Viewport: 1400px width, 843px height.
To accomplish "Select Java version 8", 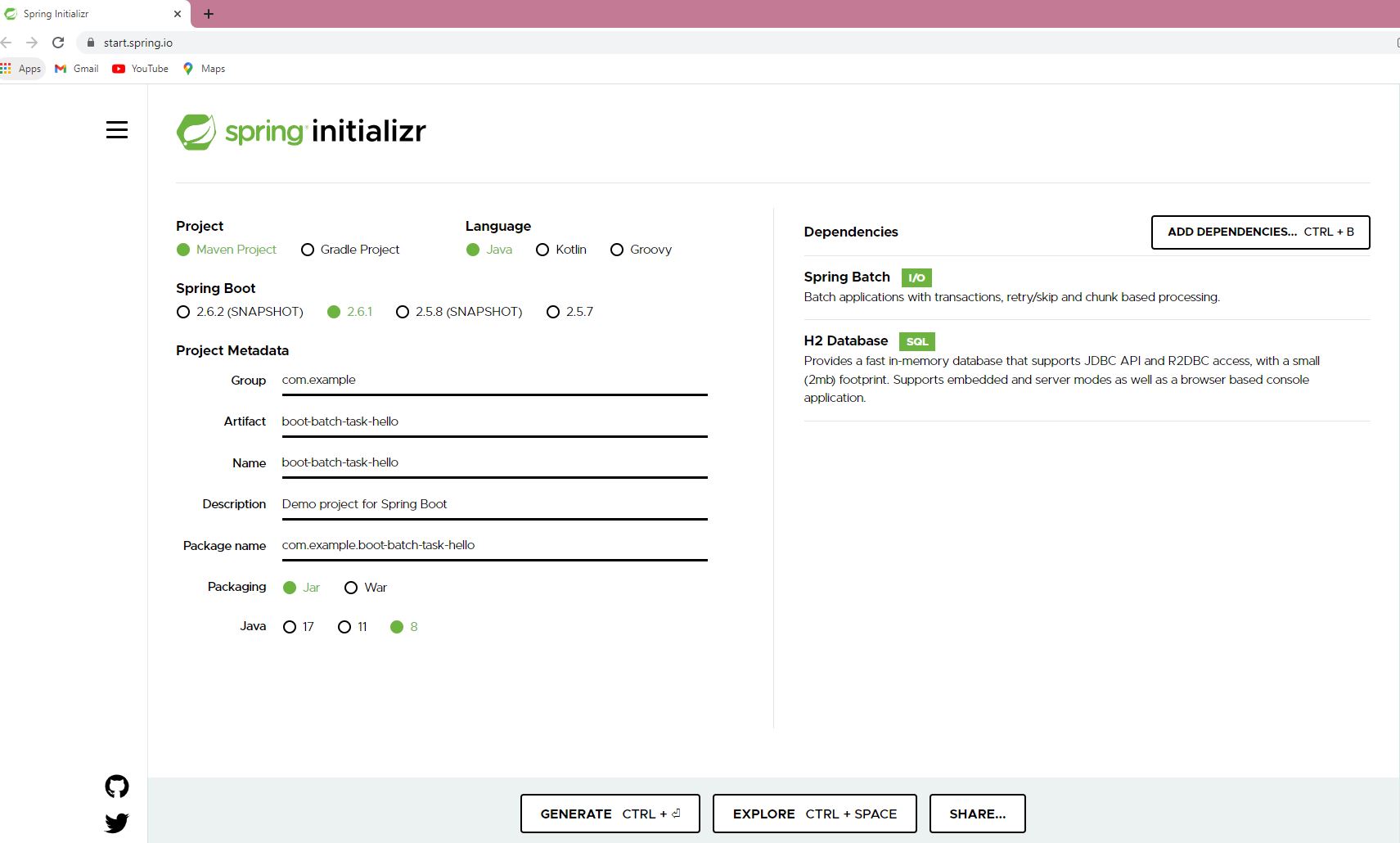I will [404, 627].
